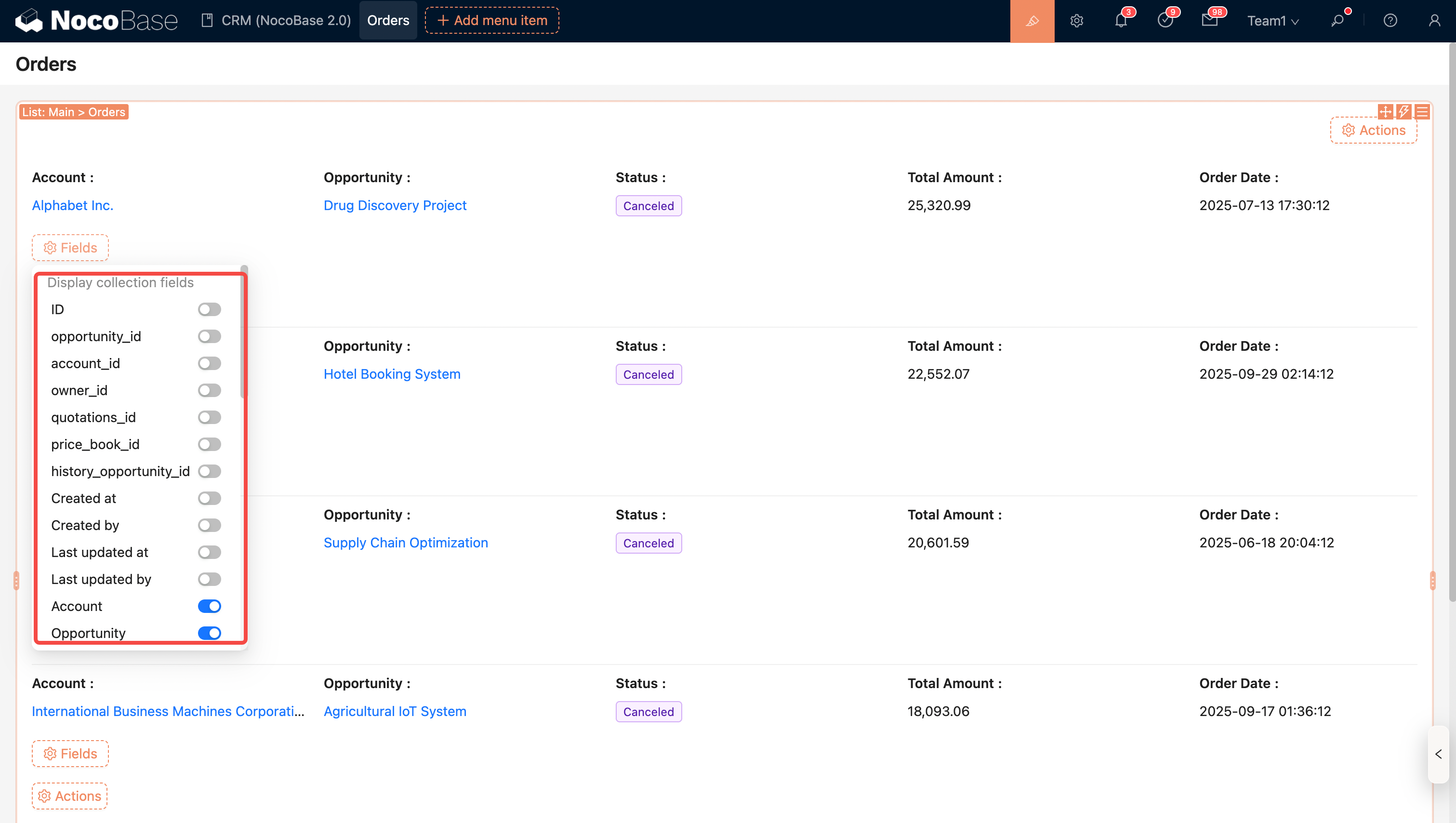The height and width of the screenshot is (823, 1456).
Task: Click Add menu item button
Action: pyautogui.click(x=492, y=20)
